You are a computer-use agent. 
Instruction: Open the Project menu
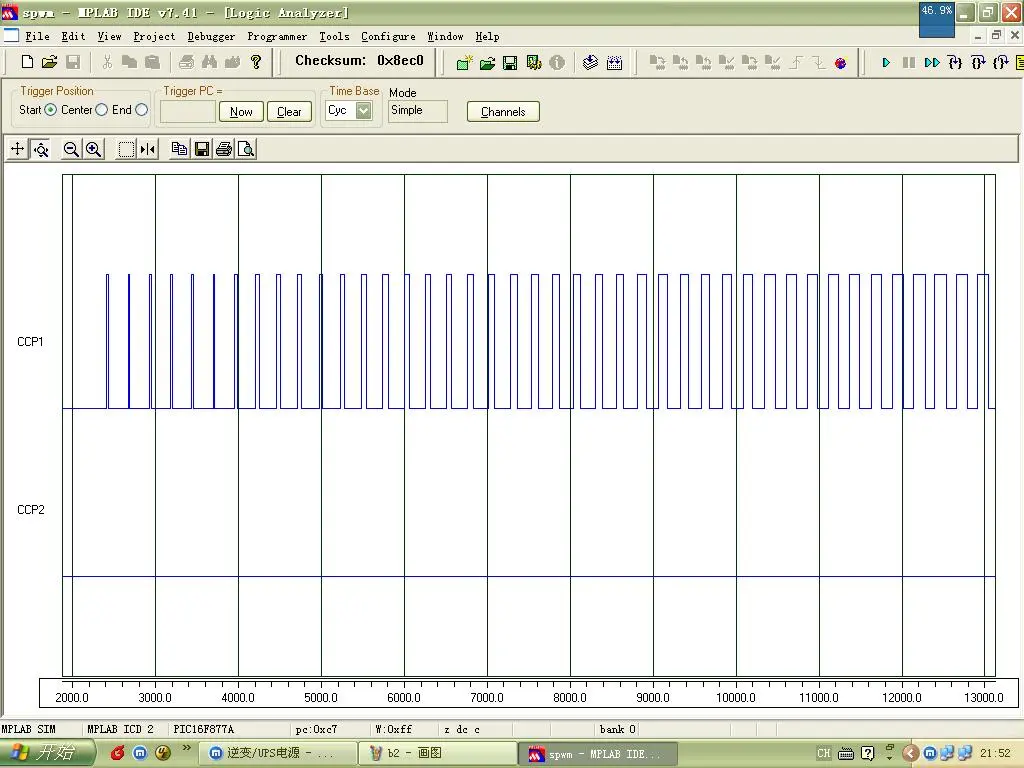(x=154, y=37)
